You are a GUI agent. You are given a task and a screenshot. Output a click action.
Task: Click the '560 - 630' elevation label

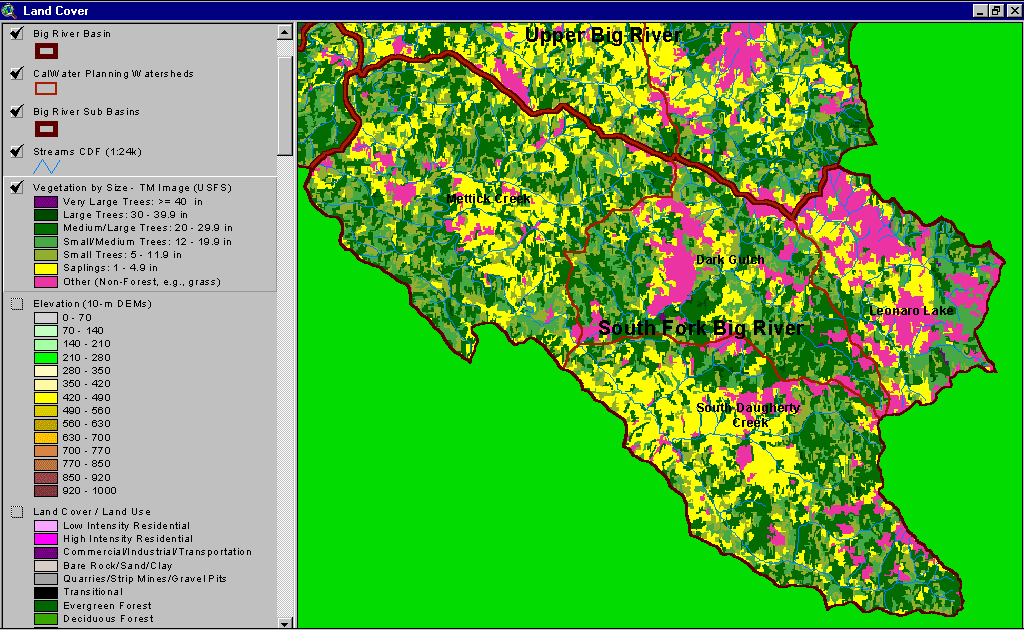point(87,424)
